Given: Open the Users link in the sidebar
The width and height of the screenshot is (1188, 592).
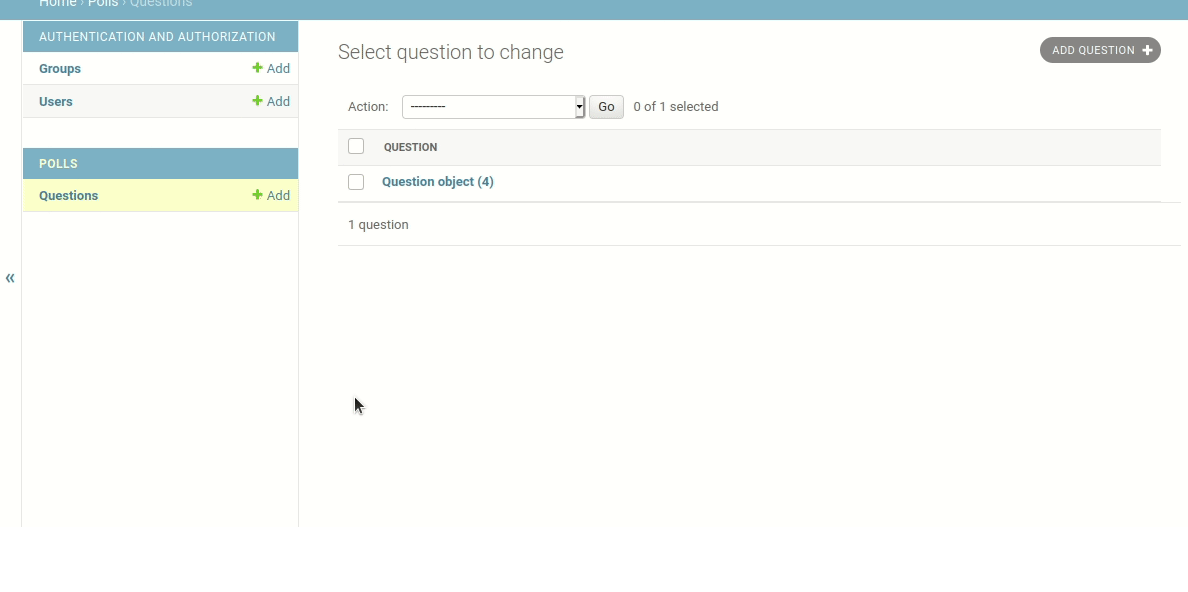Looking at the screenshot, I should click(56, 102).
